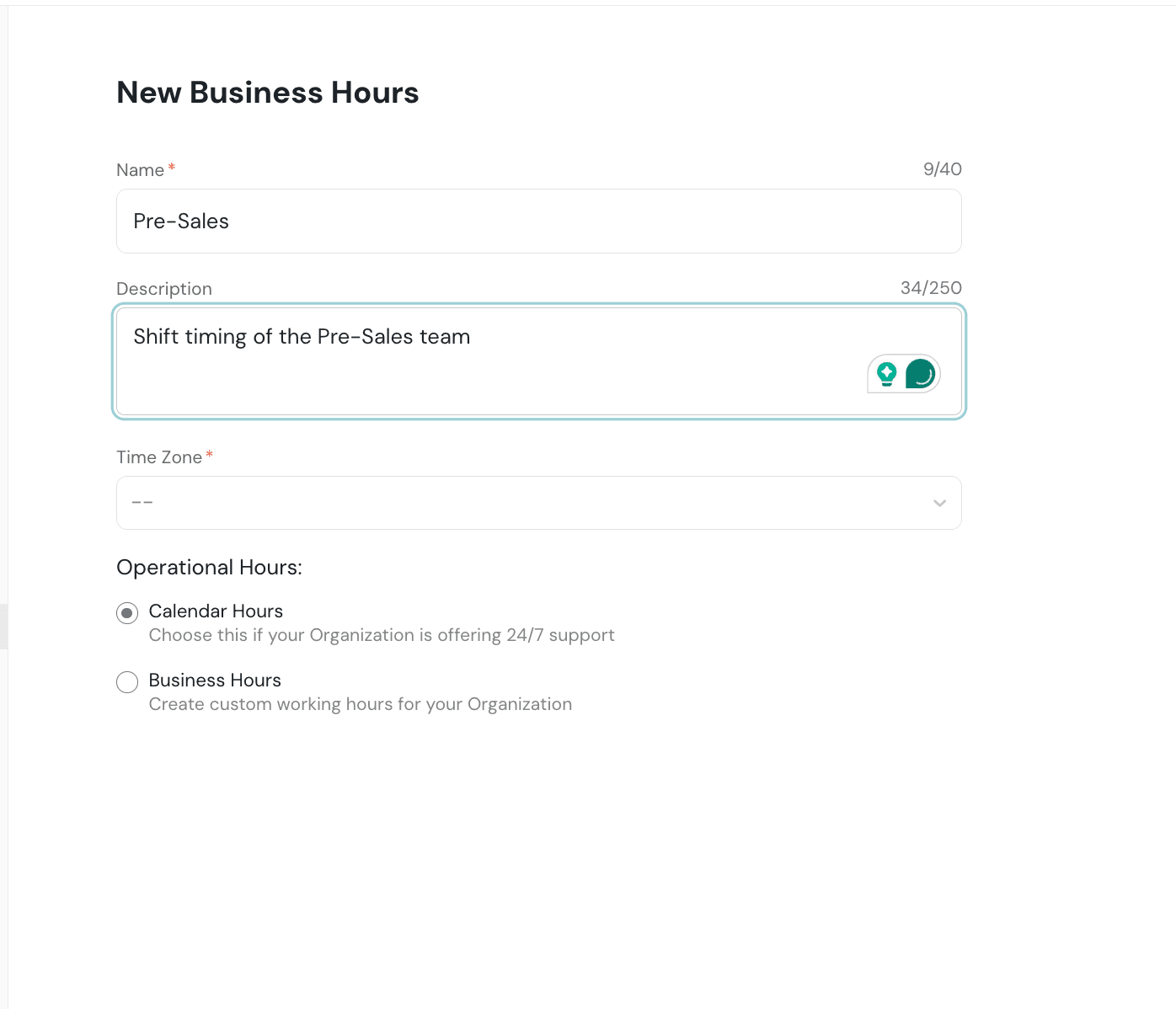The image size is (1176, 1009).
Task: Click the Time Zone field label
Action: pyautogui.click(x=159, y=457)
